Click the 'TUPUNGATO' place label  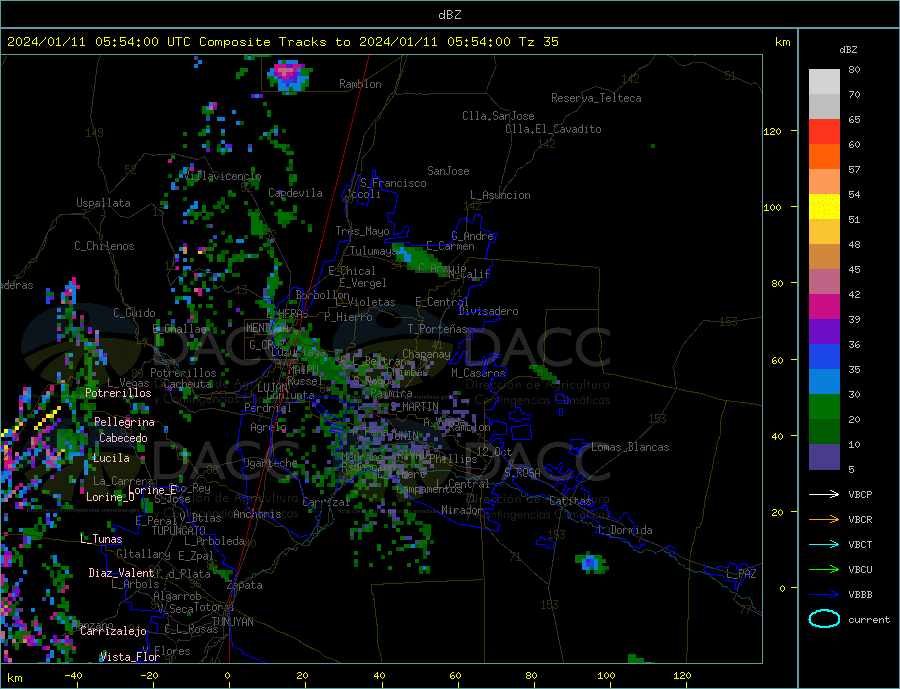(179, 531)
